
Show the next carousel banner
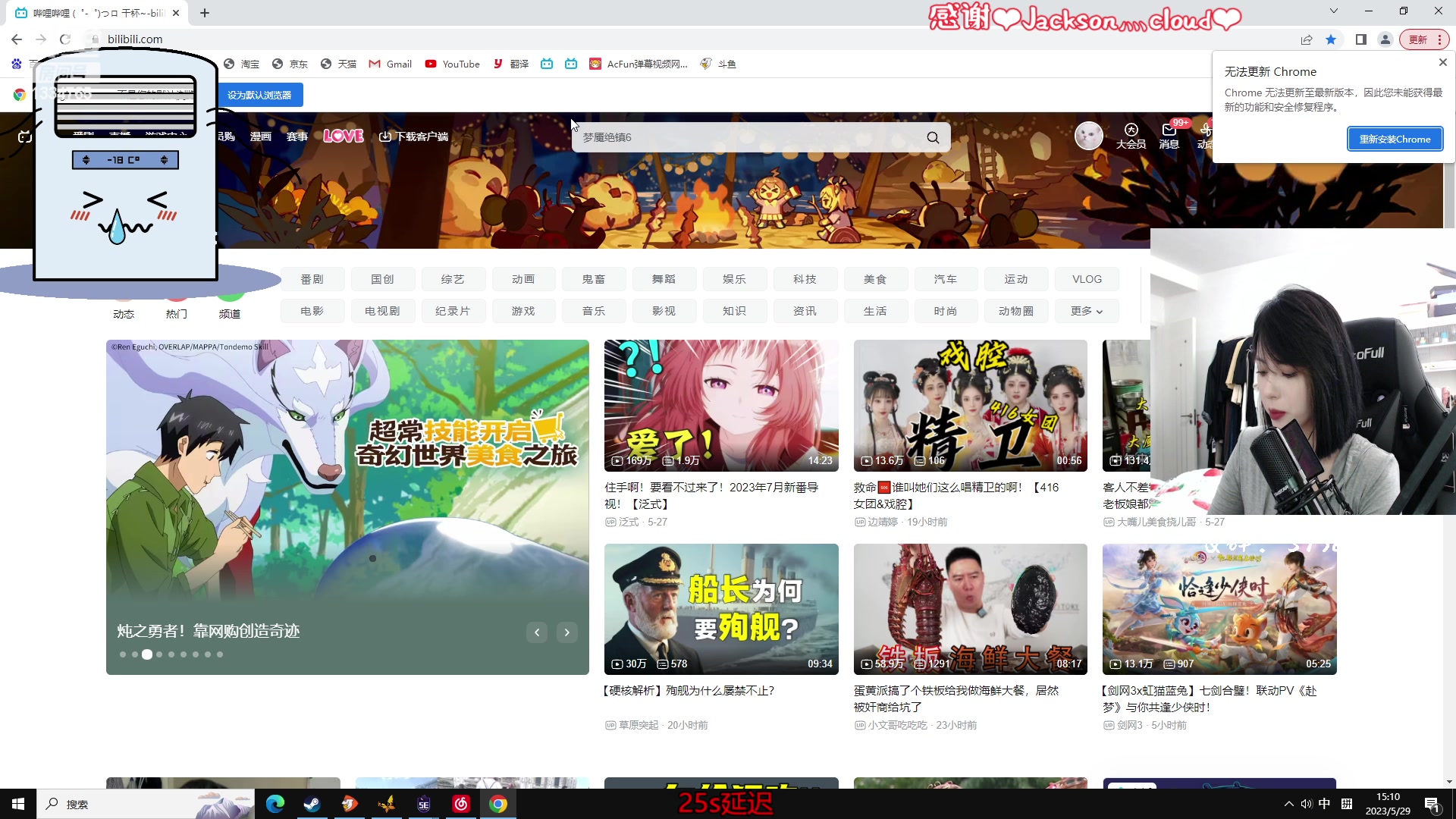coord(567,632)
